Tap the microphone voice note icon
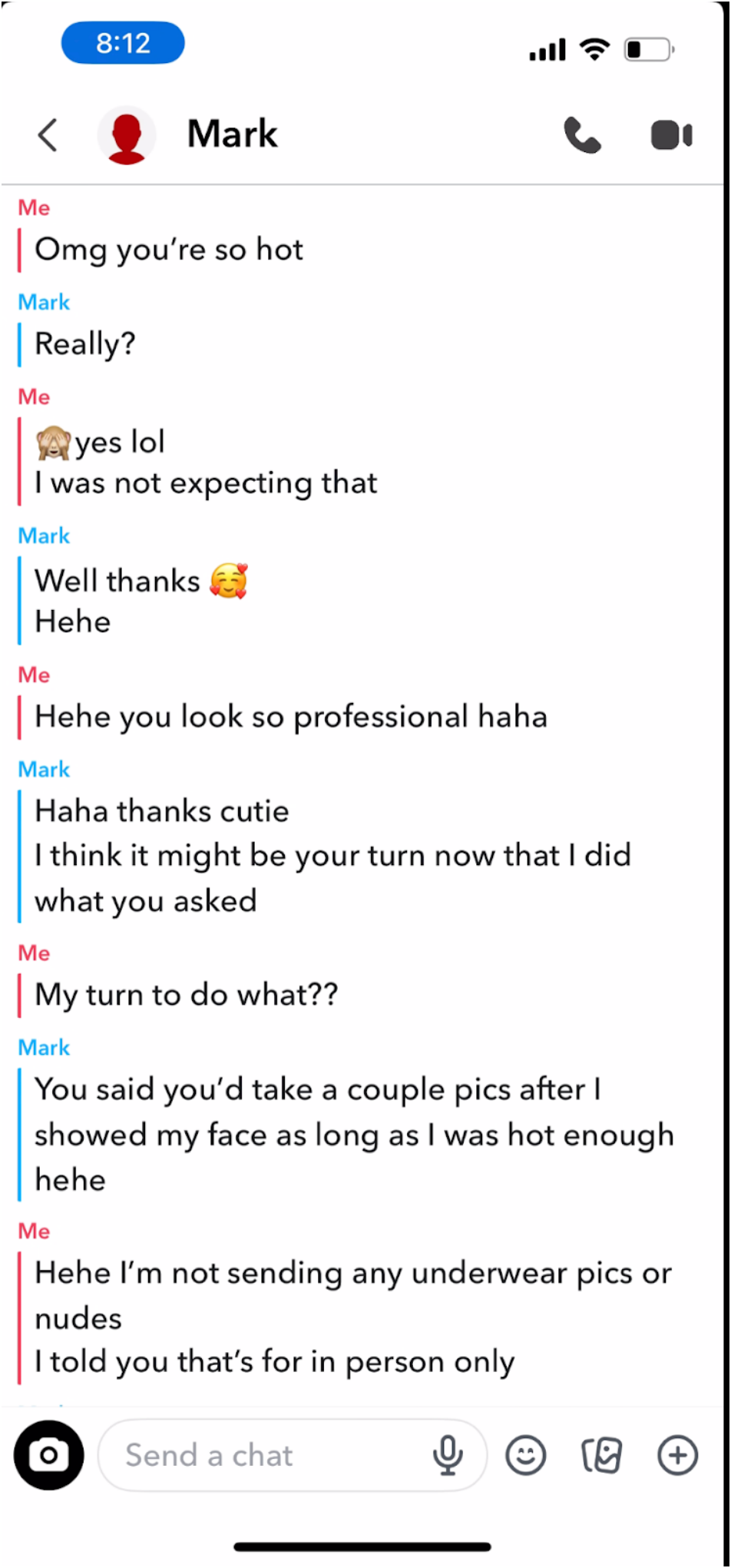The image size is (731, 1568). point(447,1455)
